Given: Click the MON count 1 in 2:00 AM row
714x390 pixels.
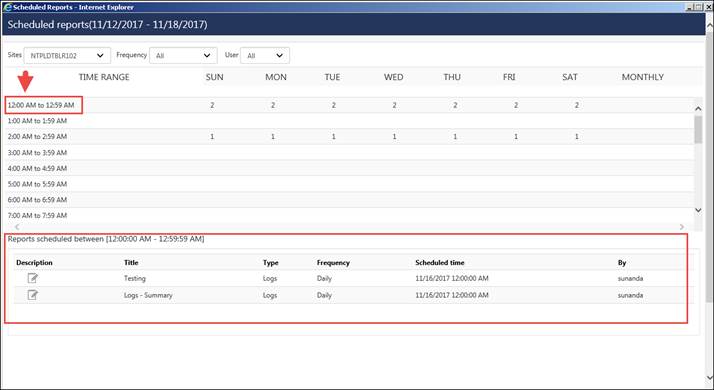Looking at the screenshot, I should coord(273,137).
